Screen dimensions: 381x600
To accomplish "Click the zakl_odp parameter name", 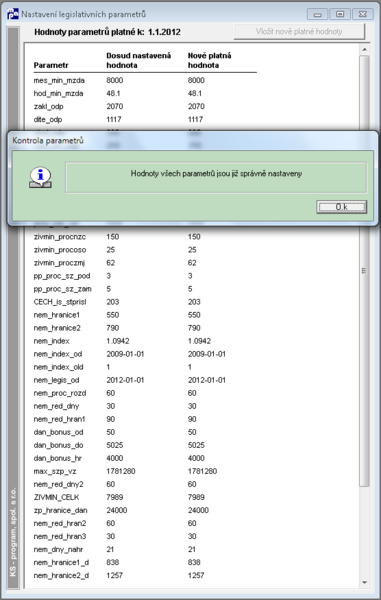I will (x=48, y=106).
